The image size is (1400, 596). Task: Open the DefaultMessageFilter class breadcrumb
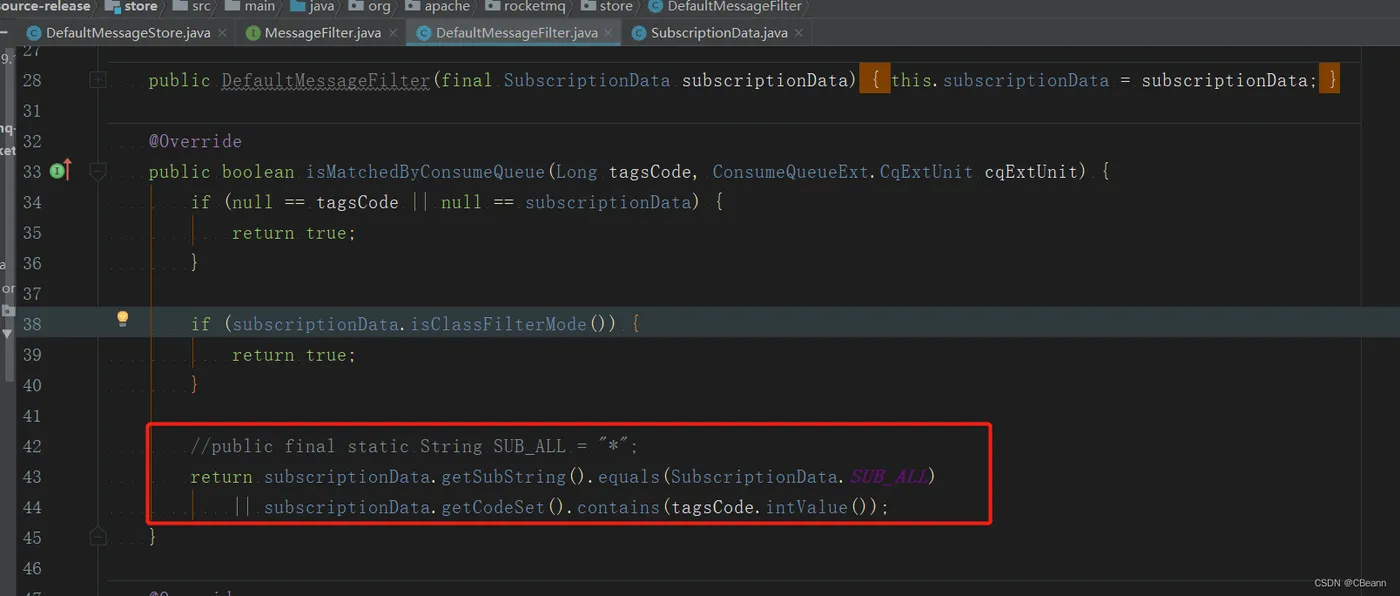coord(734,6)
